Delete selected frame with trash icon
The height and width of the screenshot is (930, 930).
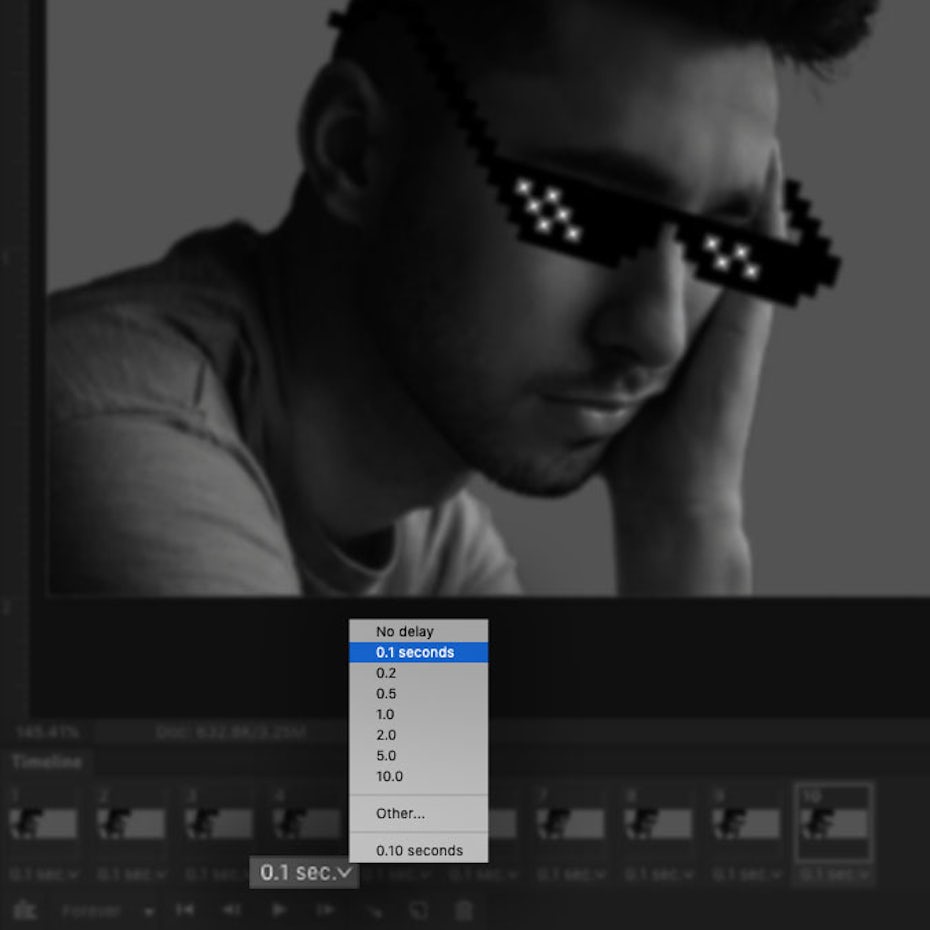pyautogui.click(x=464, y=911)
